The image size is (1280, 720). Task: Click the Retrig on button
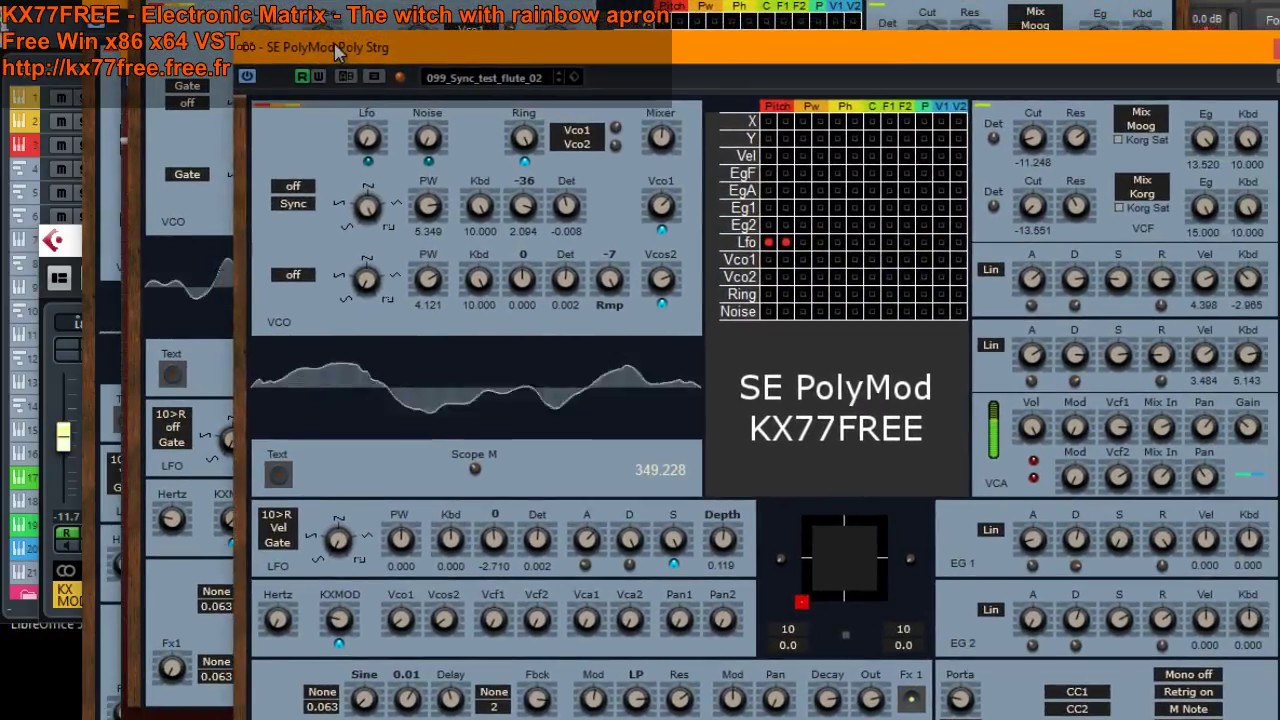[x=1188, y=692]
